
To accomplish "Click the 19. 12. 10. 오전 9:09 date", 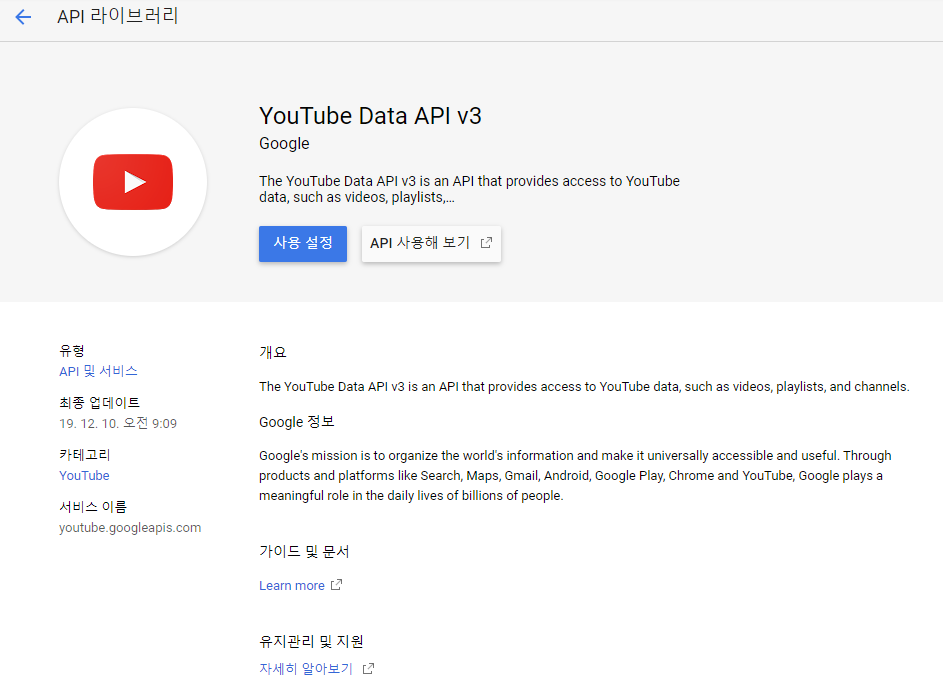I will coord(118,423).
